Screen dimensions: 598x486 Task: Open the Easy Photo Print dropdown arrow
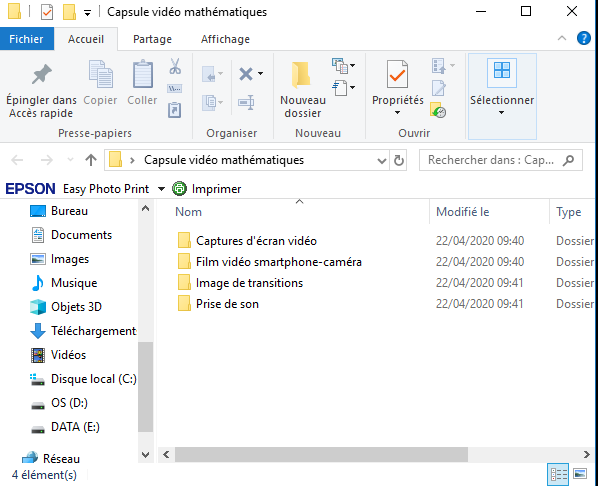pyautogui.click(x=161, y=189)
